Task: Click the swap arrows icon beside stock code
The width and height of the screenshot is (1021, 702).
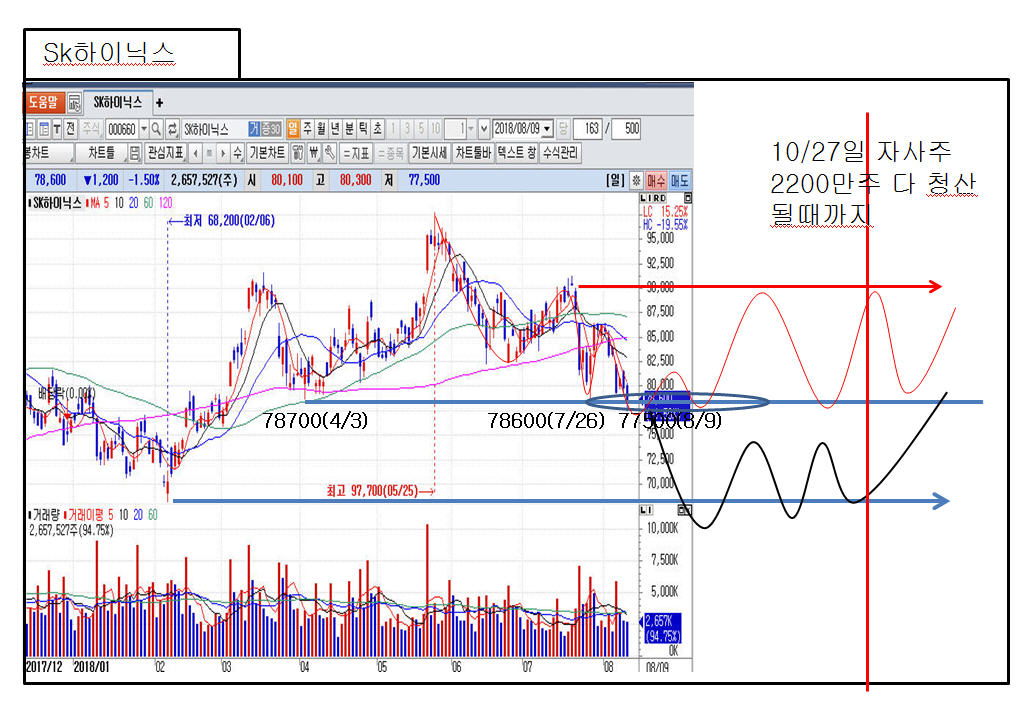Action: point(172,129)
